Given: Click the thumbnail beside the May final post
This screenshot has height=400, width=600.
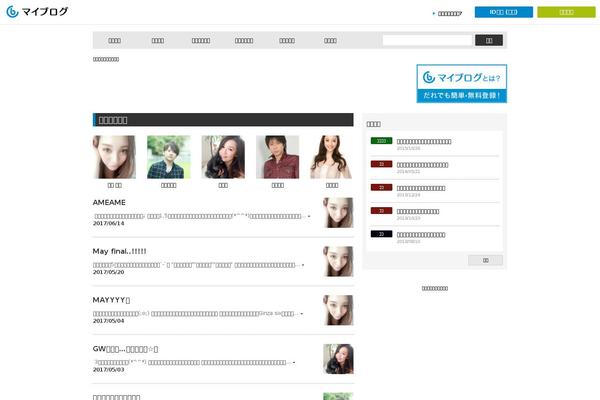Looking at the screenshot, I should [338, 261].
